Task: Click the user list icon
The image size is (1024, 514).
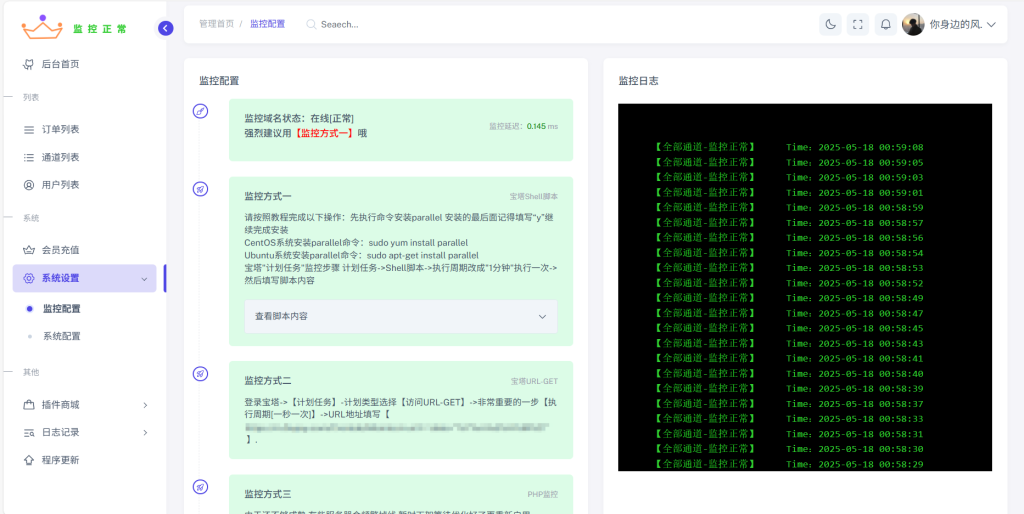Action: click(29, 185)
